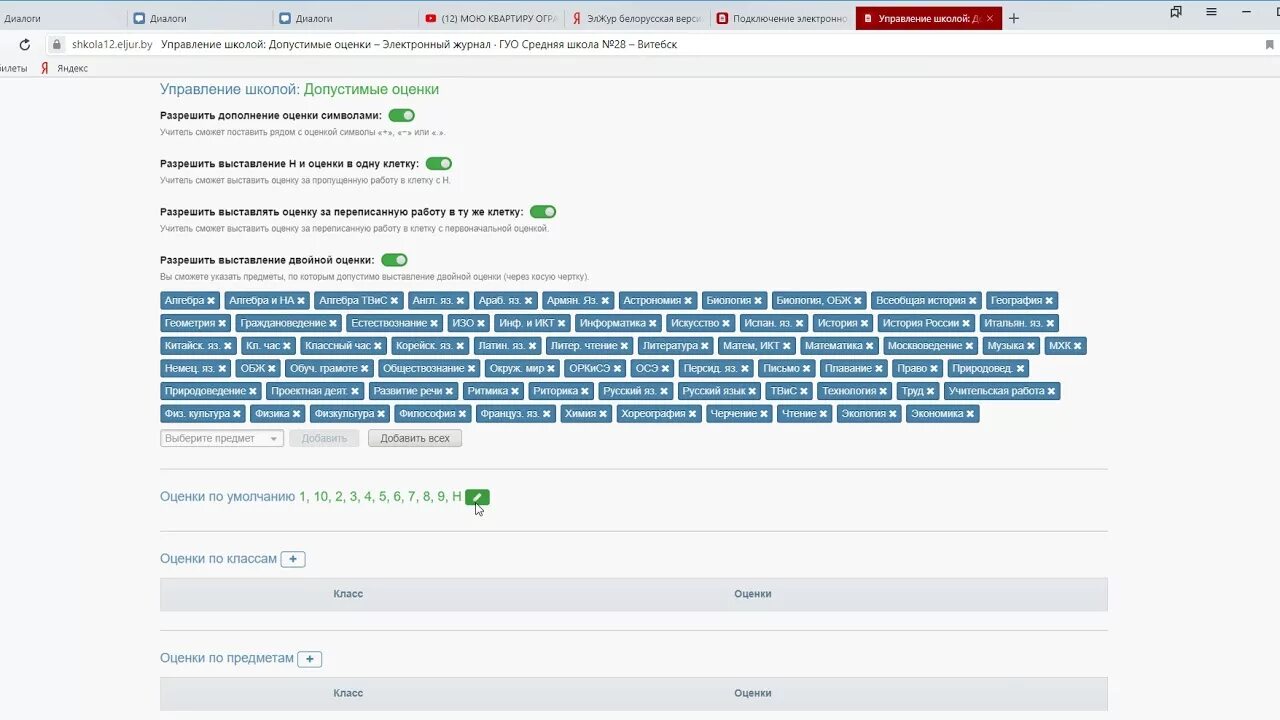Open the Яндекс bookmark link
The width and height of the screenshot is (1280, 720).
tap(65, 68)
